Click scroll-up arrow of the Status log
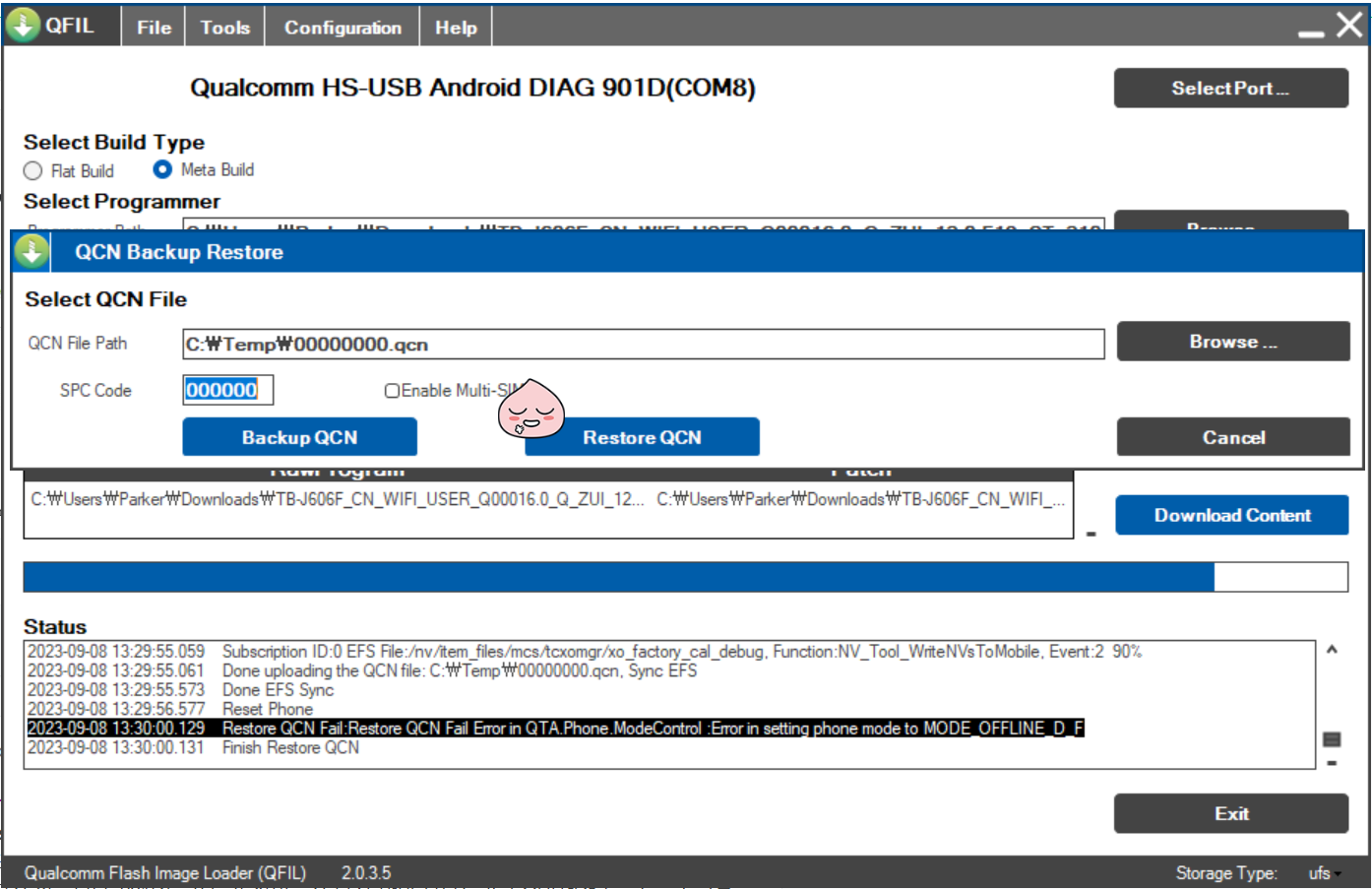1372x889 pixels. (x=1332, y=650)
